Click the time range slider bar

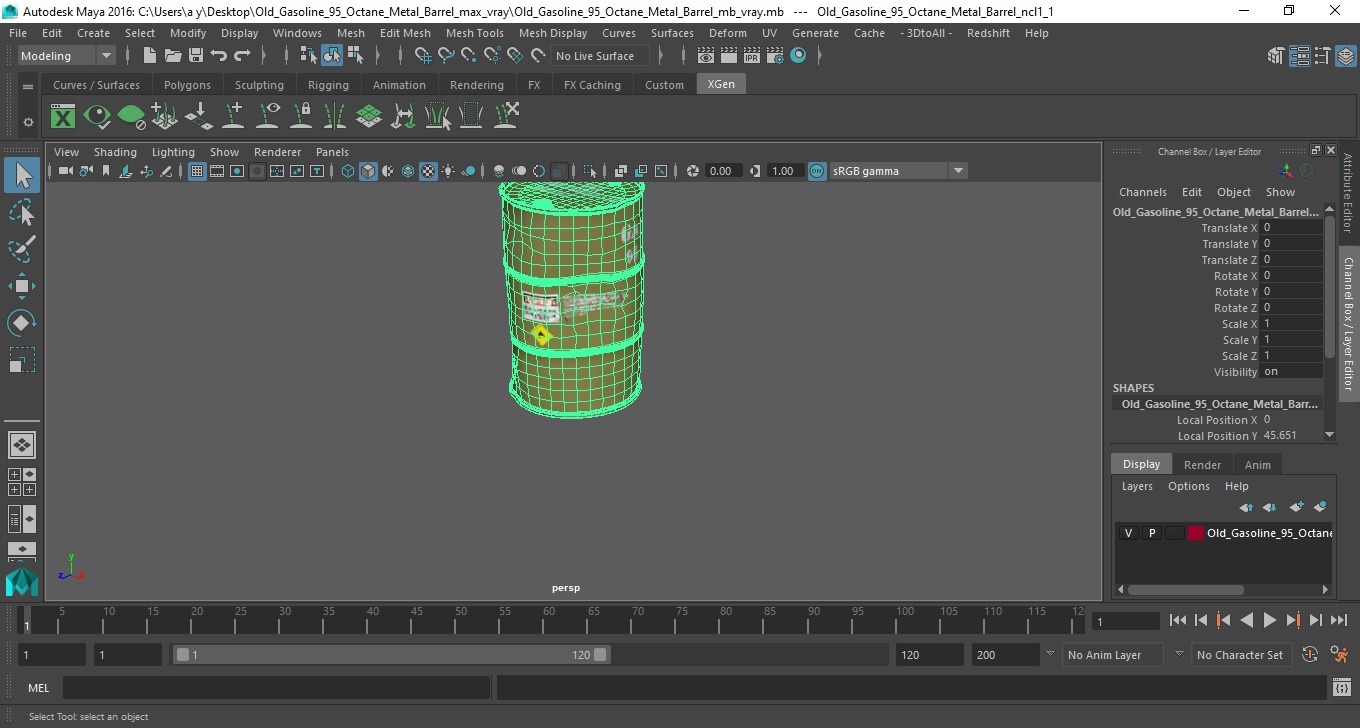pyautogui.click(x=391, y=655)
